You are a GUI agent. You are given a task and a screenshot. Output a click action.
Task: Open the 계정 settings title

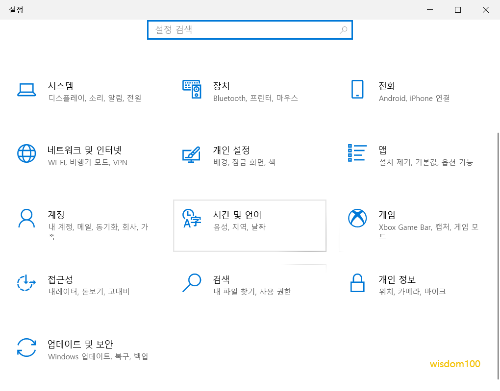pyautogui.click(x=56, y=215)
